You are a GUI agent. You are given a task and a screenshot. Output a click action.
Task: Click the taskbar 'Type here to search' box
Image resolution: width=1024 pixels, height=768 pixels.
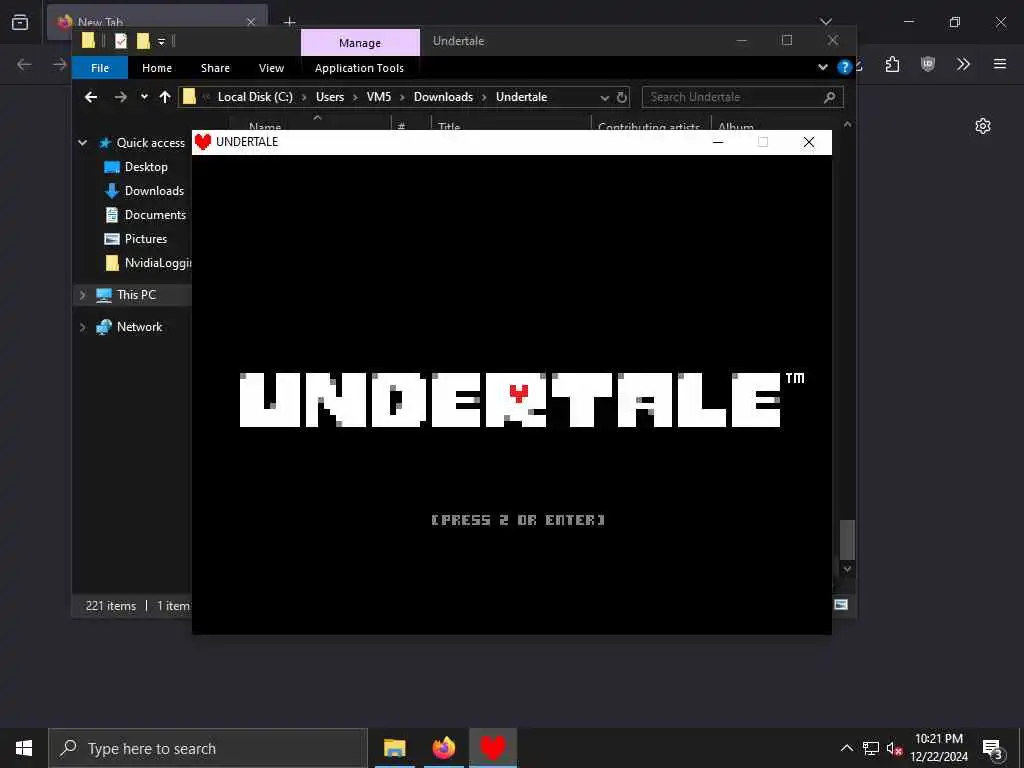click(208, 748)
